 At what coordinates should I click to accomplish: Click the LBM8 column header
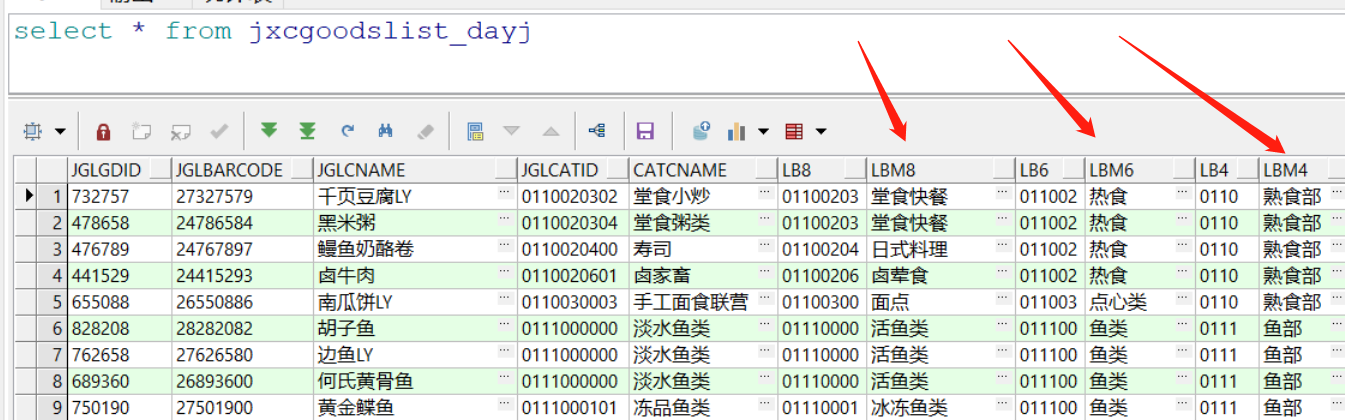coord(940,169)
